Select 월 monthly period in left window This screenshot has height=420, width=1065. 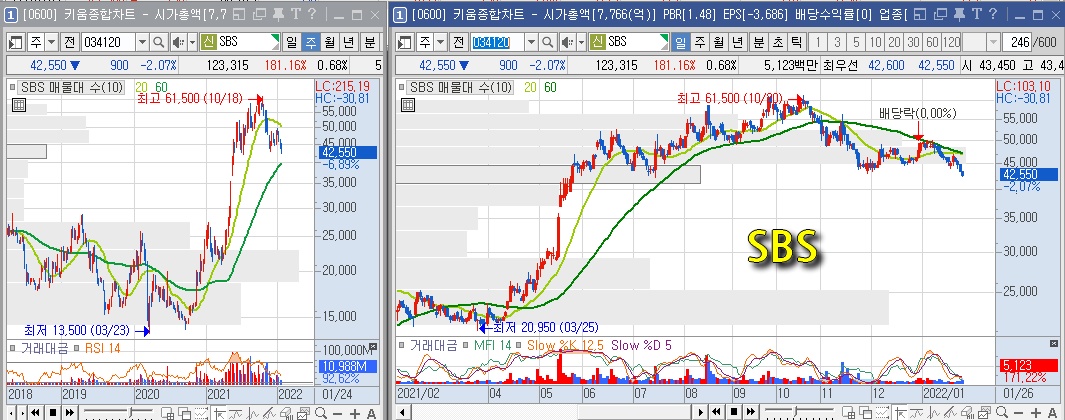click(329, 42)
